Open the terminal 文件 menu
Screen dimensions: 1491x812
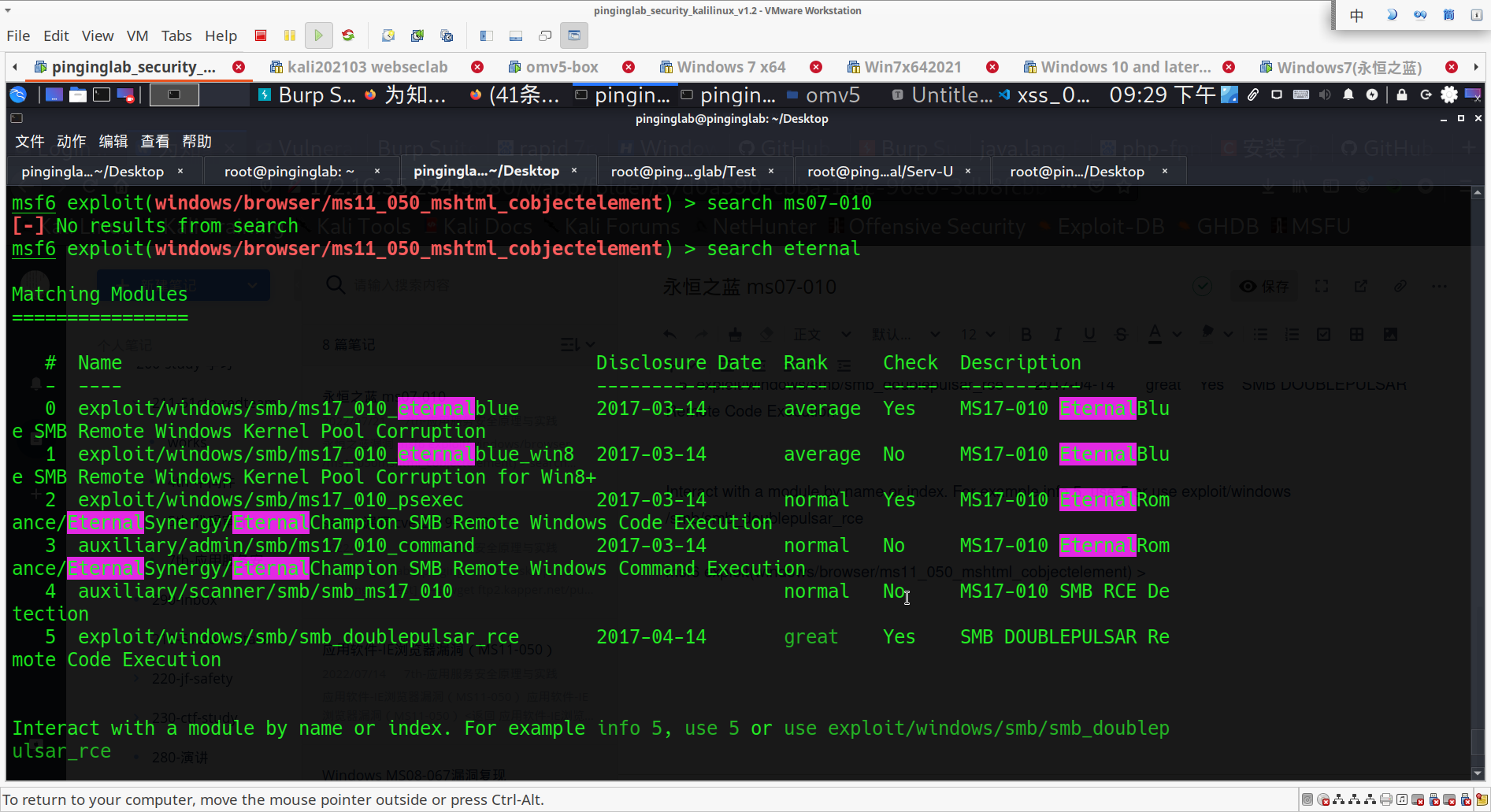(30, 142)
